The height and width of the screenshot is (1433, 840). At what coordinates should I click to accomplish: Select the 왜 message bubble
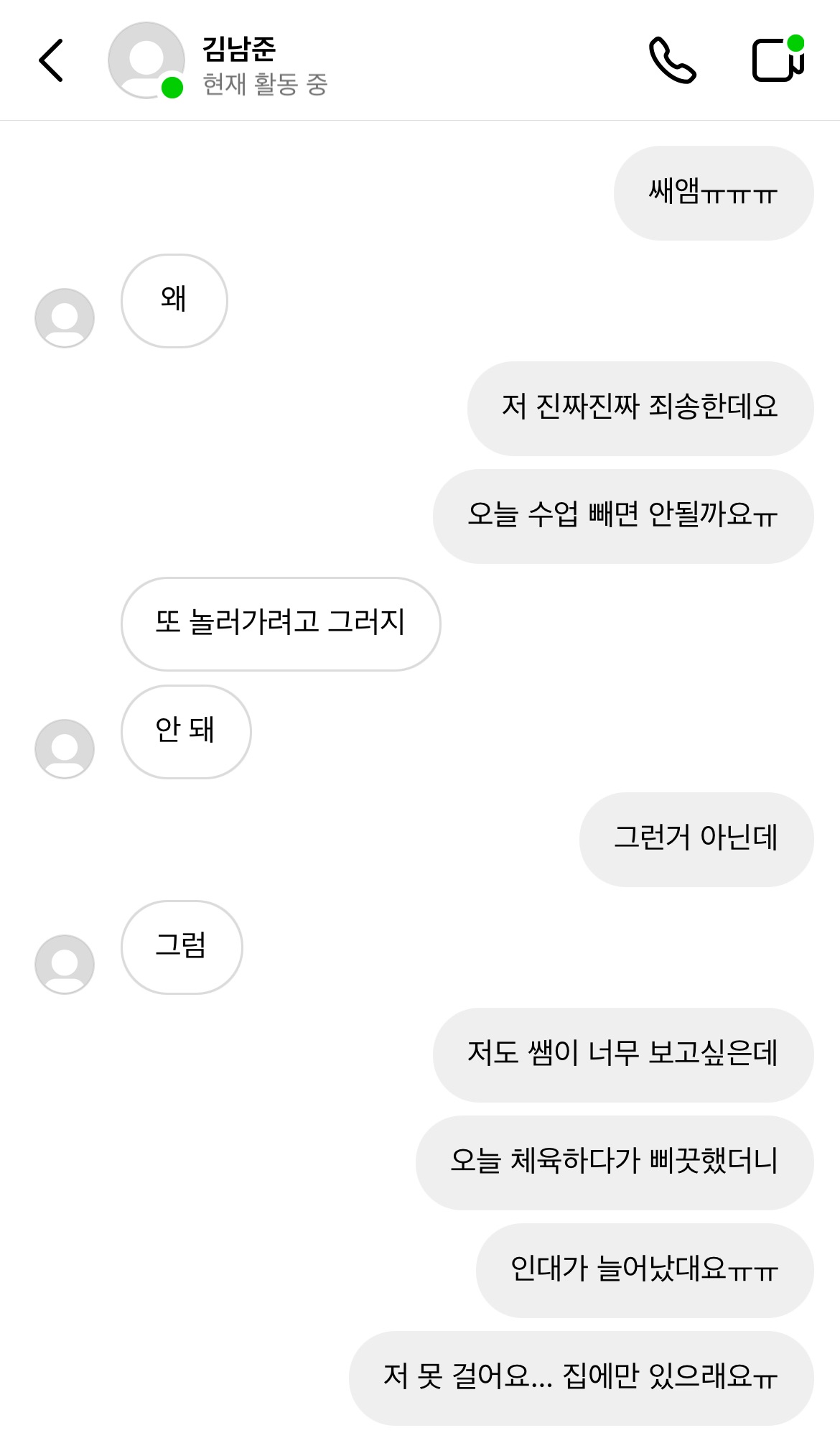[174, 300]
